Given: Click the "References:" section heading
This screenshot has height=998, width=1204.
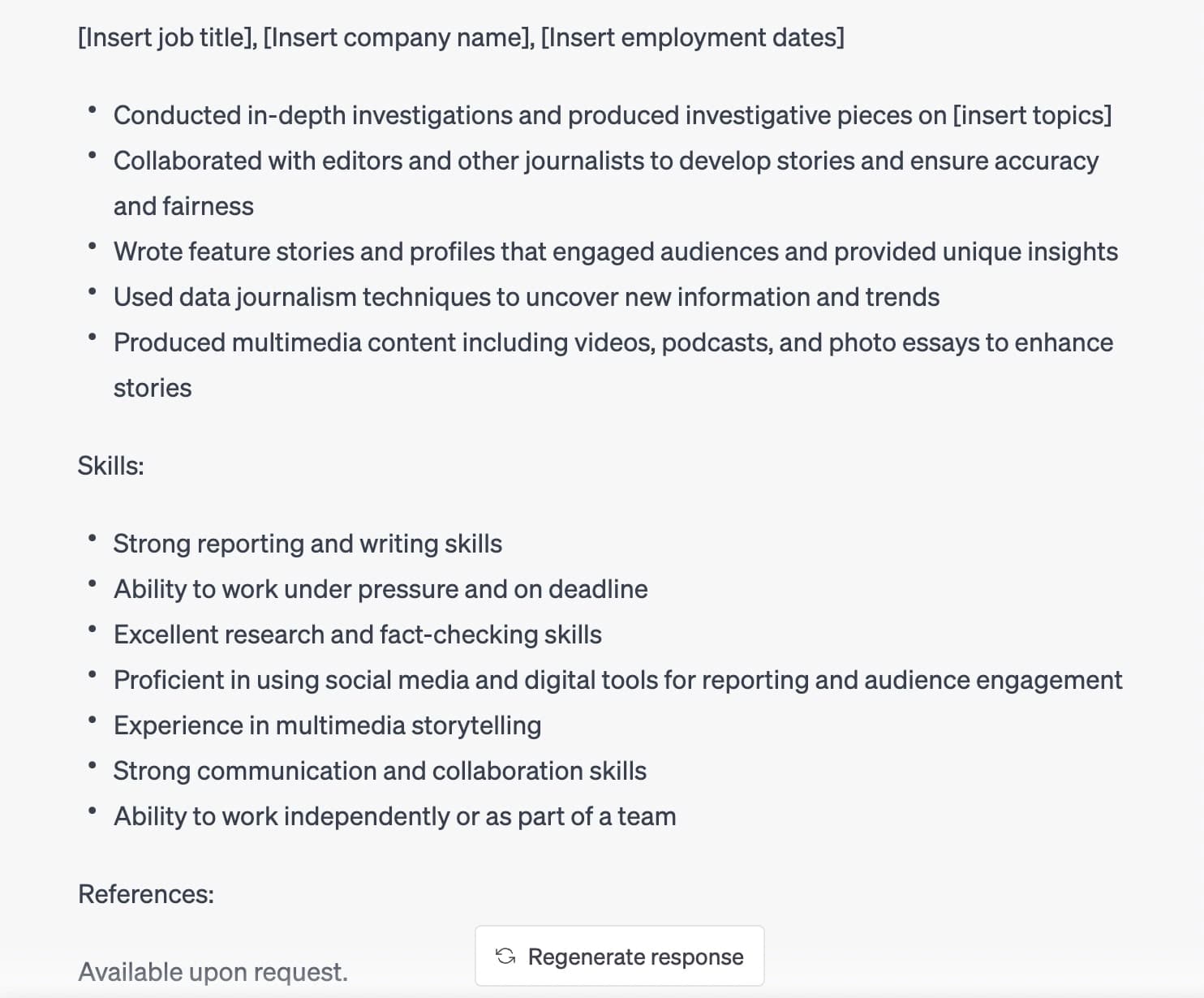Looking at the screenshot, I should pos(146,894).
